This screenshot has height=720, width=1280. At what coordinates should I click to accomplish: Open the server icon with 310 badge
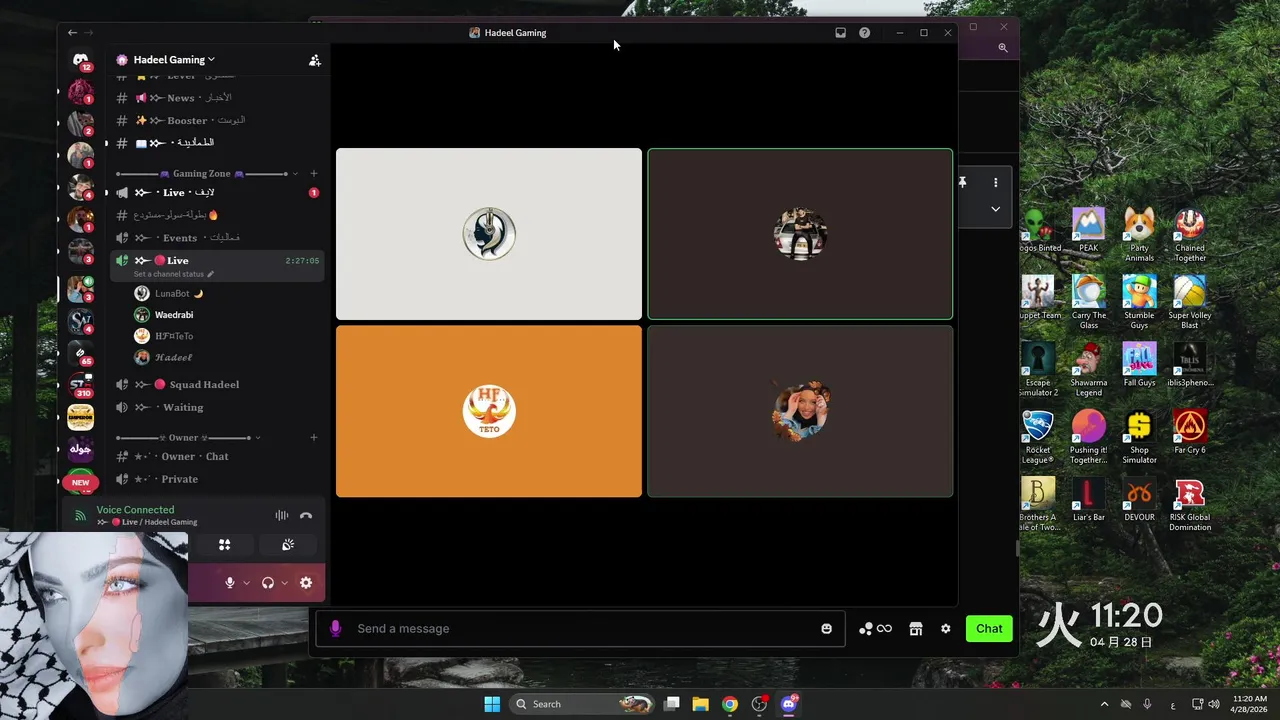(x=80, y=384)
